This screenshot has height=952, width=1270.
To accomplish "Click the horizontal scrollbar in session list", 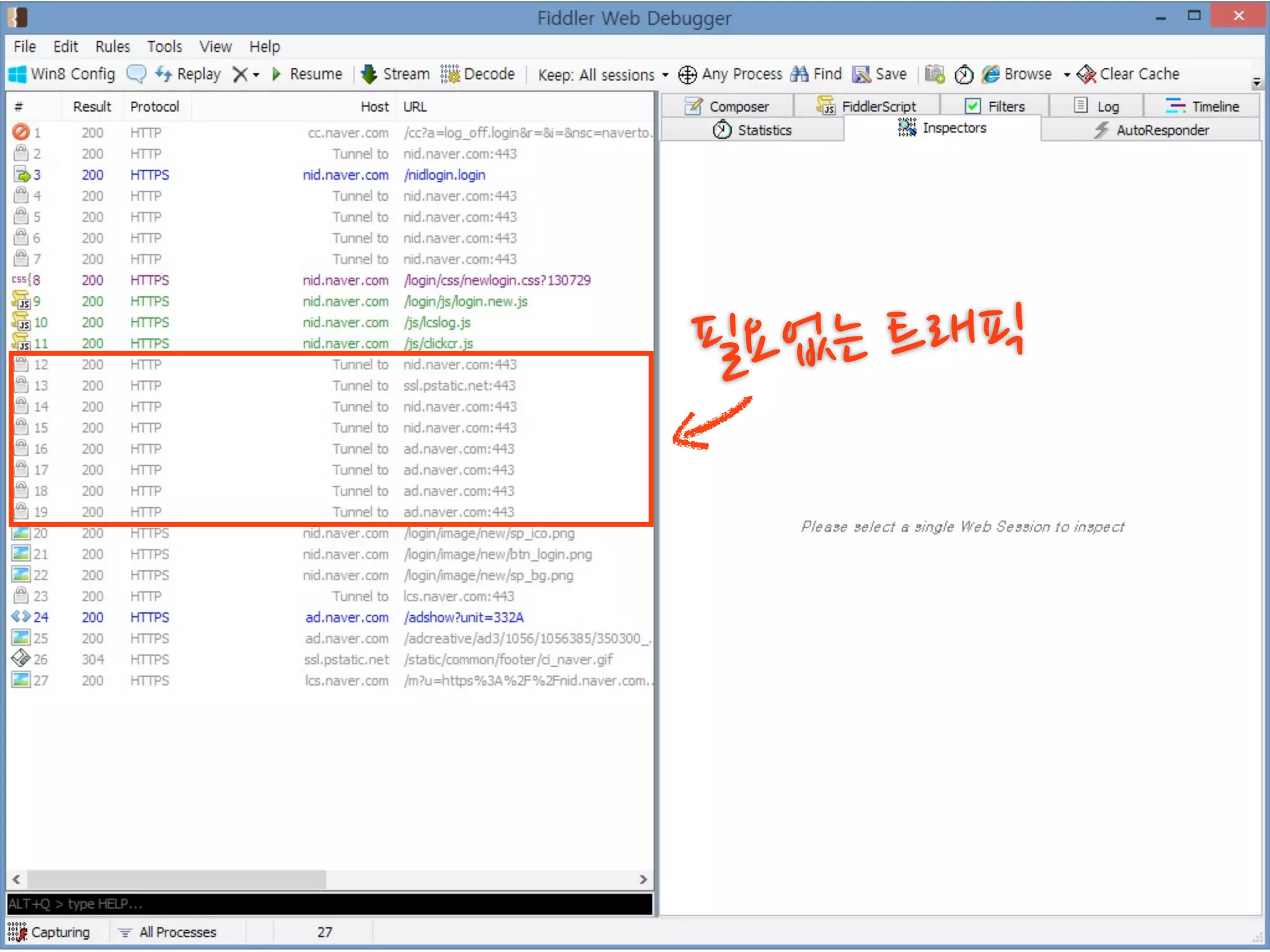I will coord(177,879).
